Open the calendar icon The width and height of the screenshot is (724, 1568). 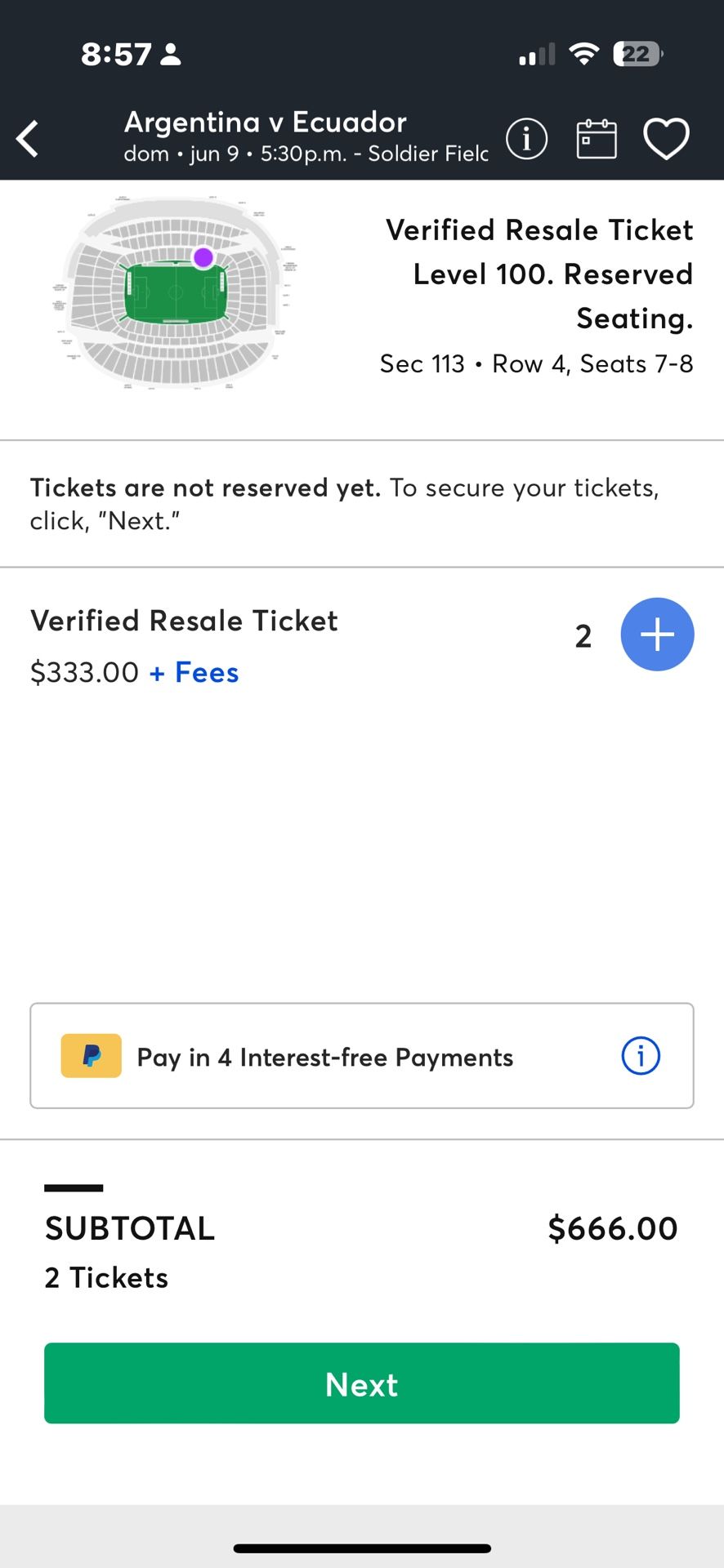click(597, 138)
